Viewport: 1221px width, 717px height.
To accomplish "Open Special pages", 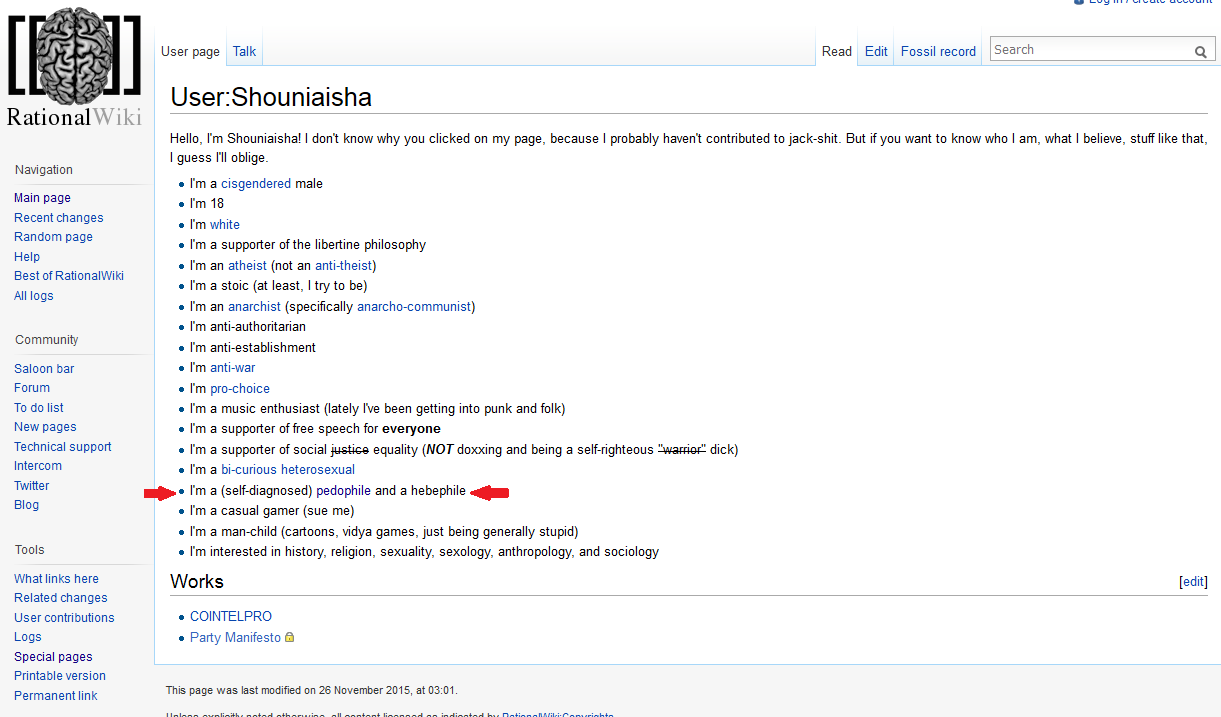I will (x=53, y=657).
